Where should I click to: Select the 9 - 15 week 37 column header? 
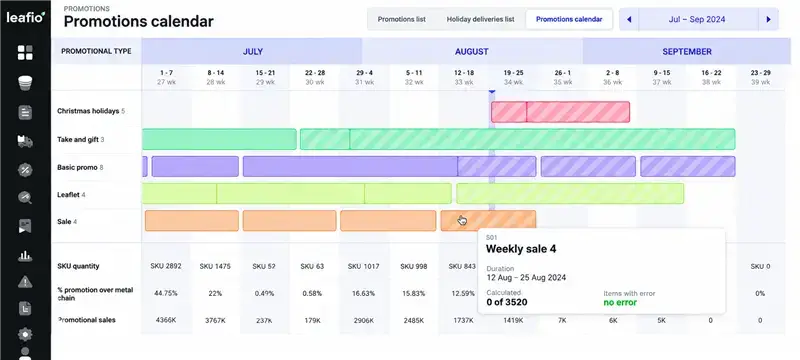[662, 78]
